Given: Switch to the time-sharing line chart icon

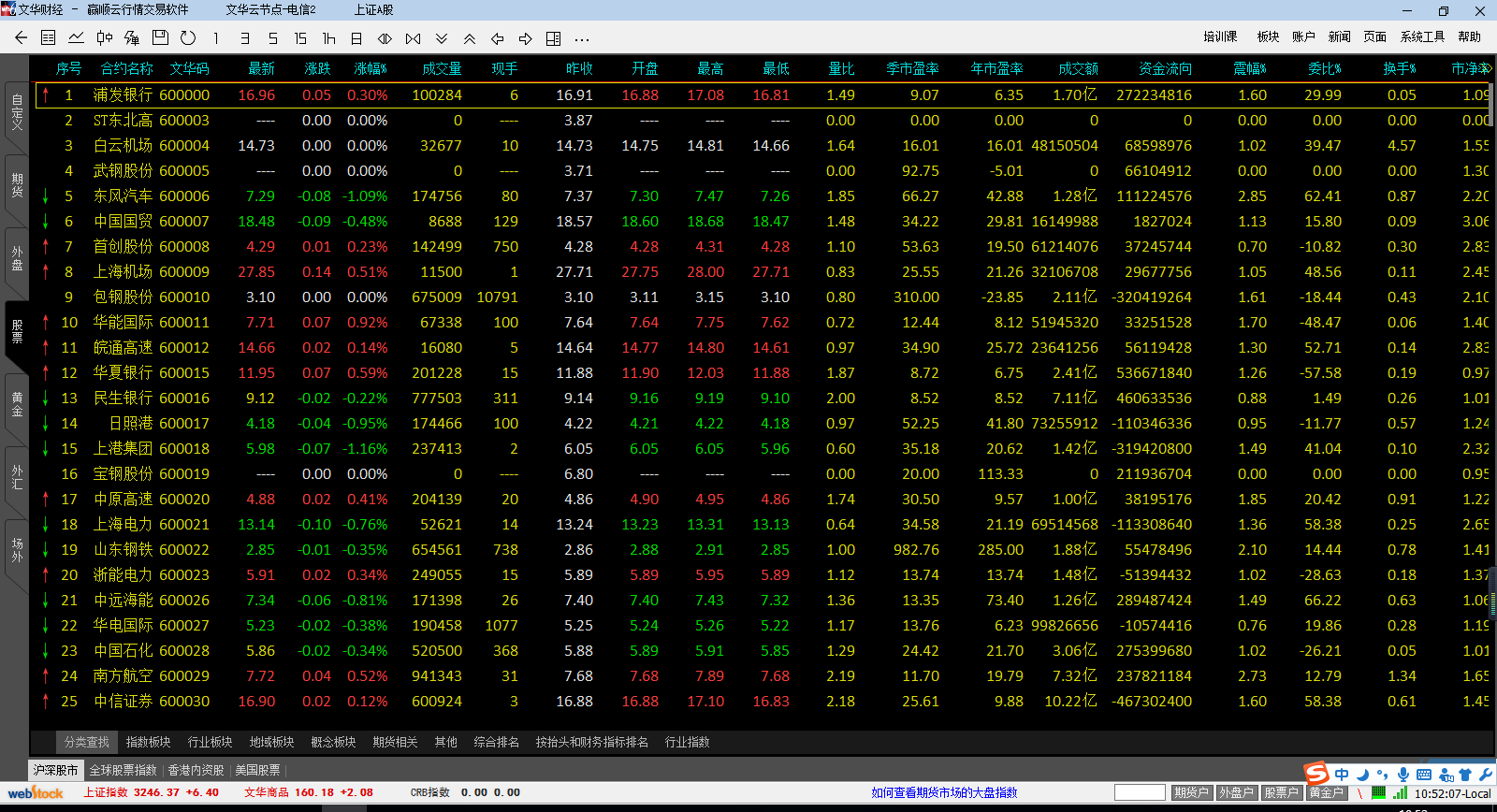Looking at the screenshot, I should click(x=77, y=38).
